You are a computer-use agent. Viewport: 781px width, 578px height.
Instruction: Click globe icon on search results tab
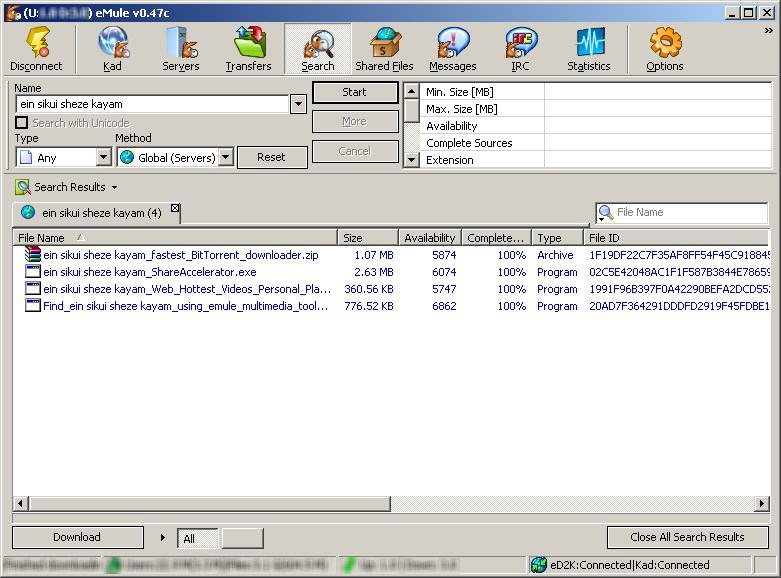pos(28,212)
